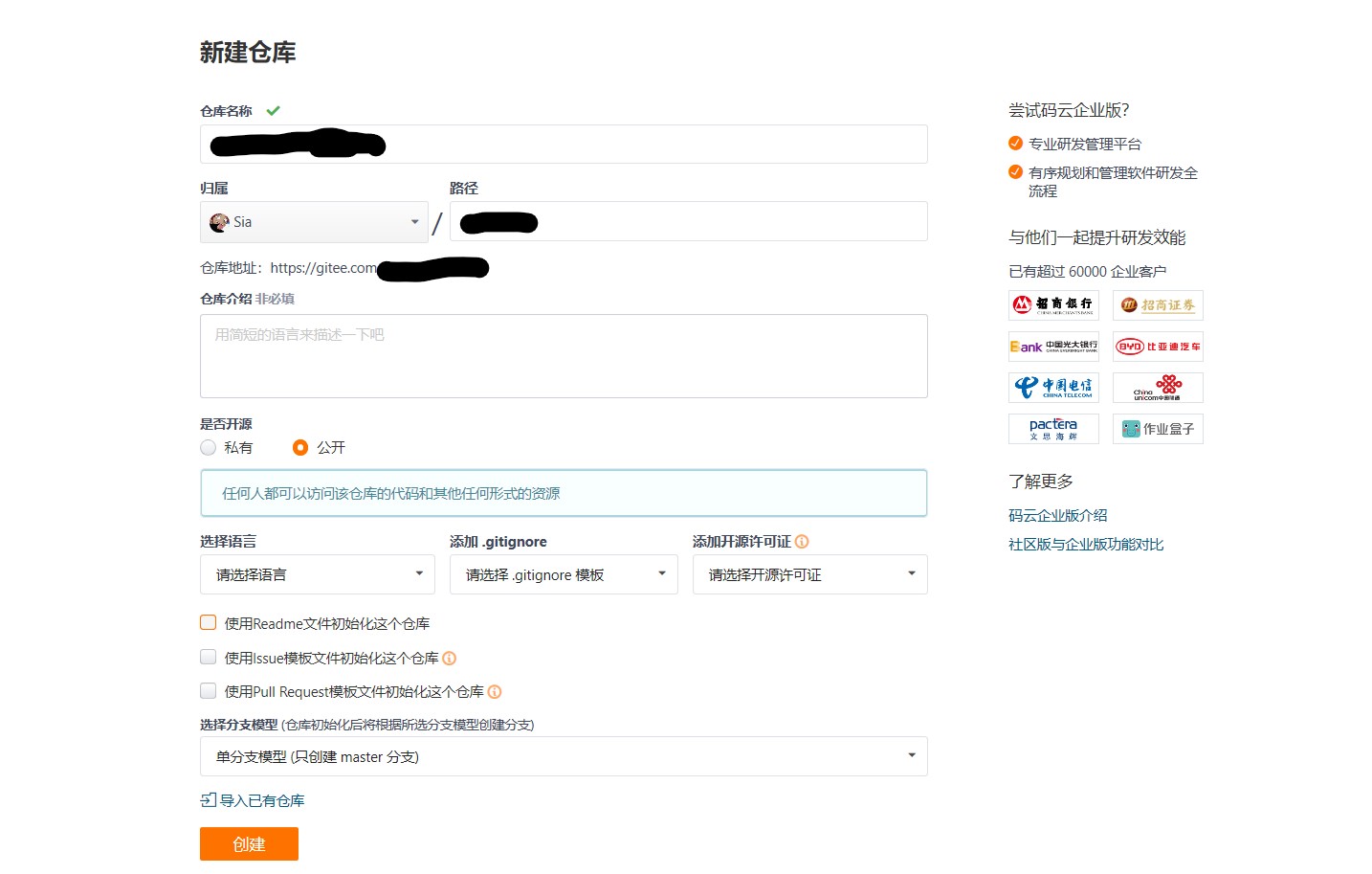Click the Pactera 文思海辉 logo
The height and width of the screenshot is (874, 1372).
pyautogui.click(x=1053, y=429)
